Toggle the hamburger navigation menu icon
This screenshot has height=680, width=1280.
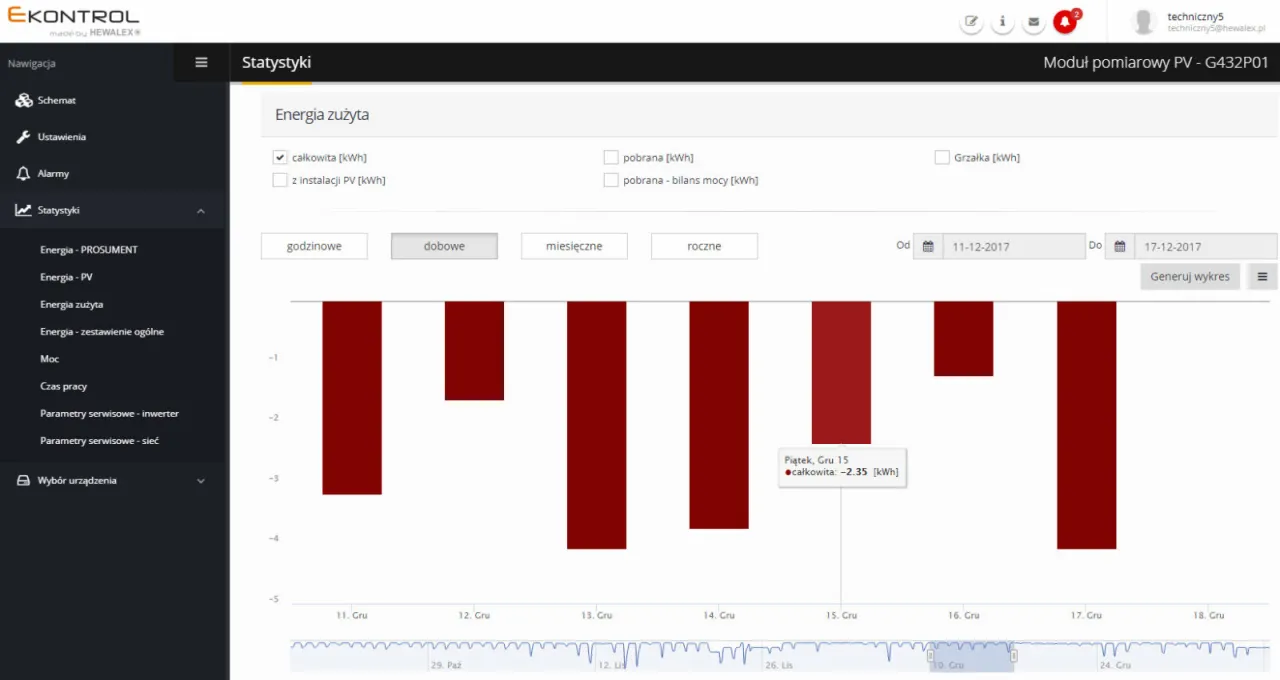pos(201,62)
